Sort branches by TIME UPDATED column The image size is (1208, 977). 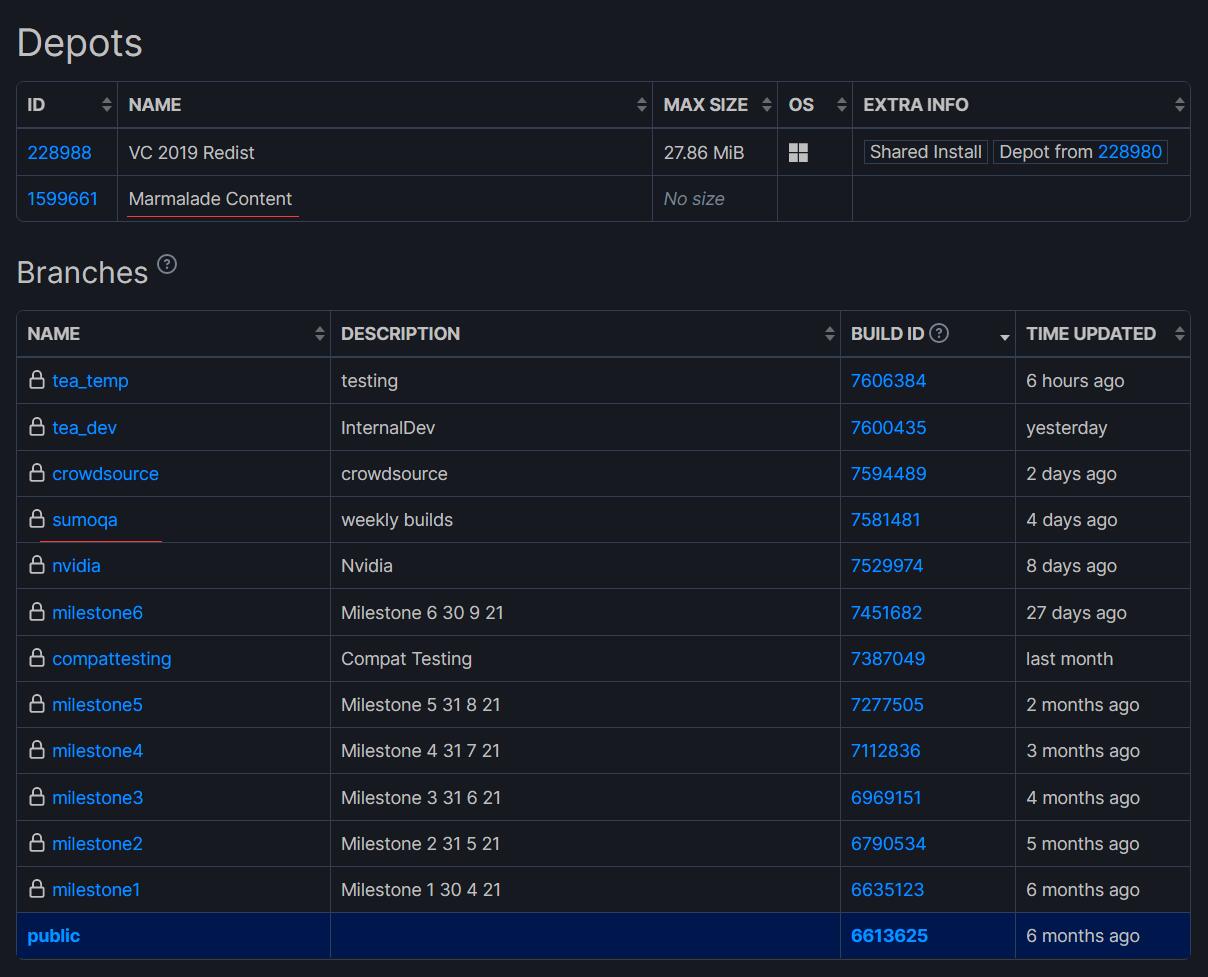pos(1180,334)
